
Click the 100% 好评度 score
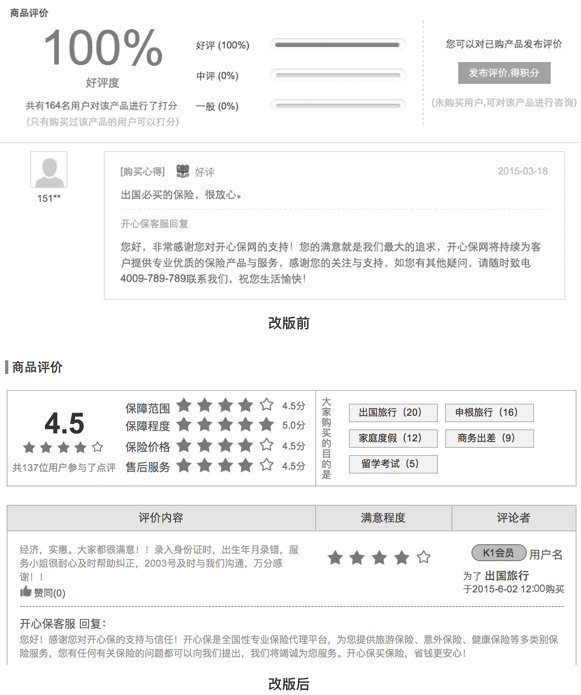(x=103, y=48)
